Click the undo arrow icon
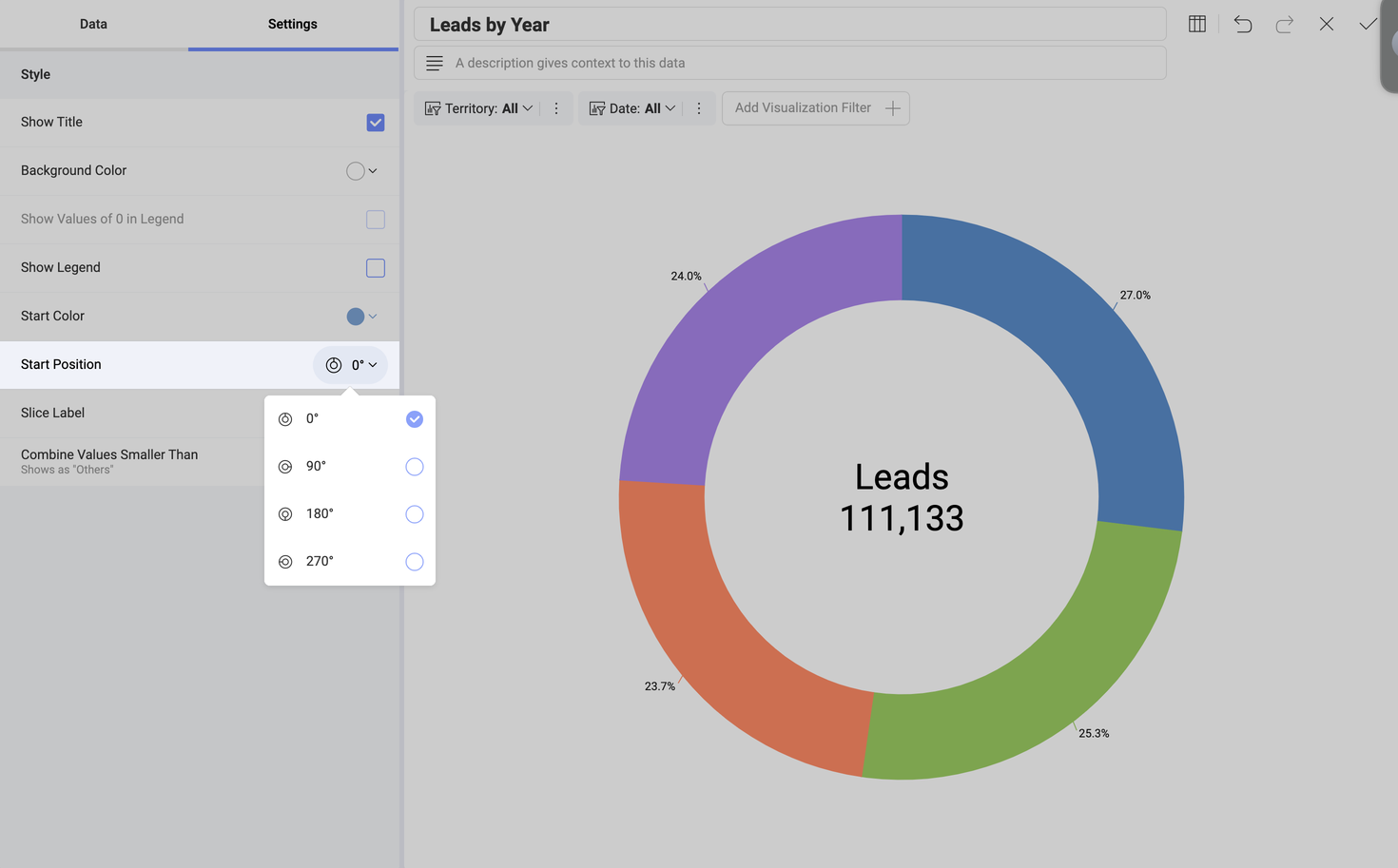This screenshot has width=1398, height=868. 1243,24
